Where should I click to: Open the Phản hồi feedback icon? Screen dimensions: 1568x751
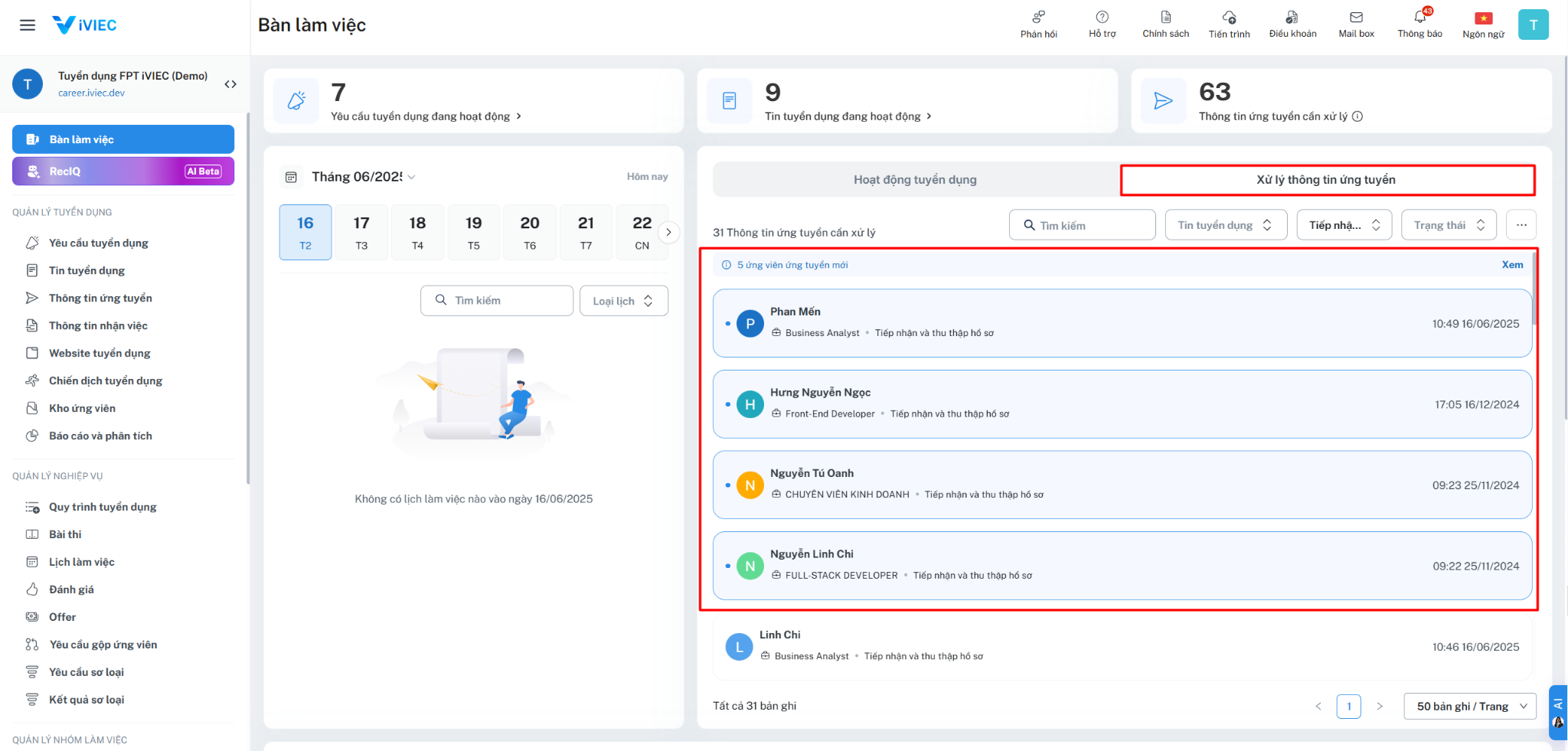tap(1038, 17)
